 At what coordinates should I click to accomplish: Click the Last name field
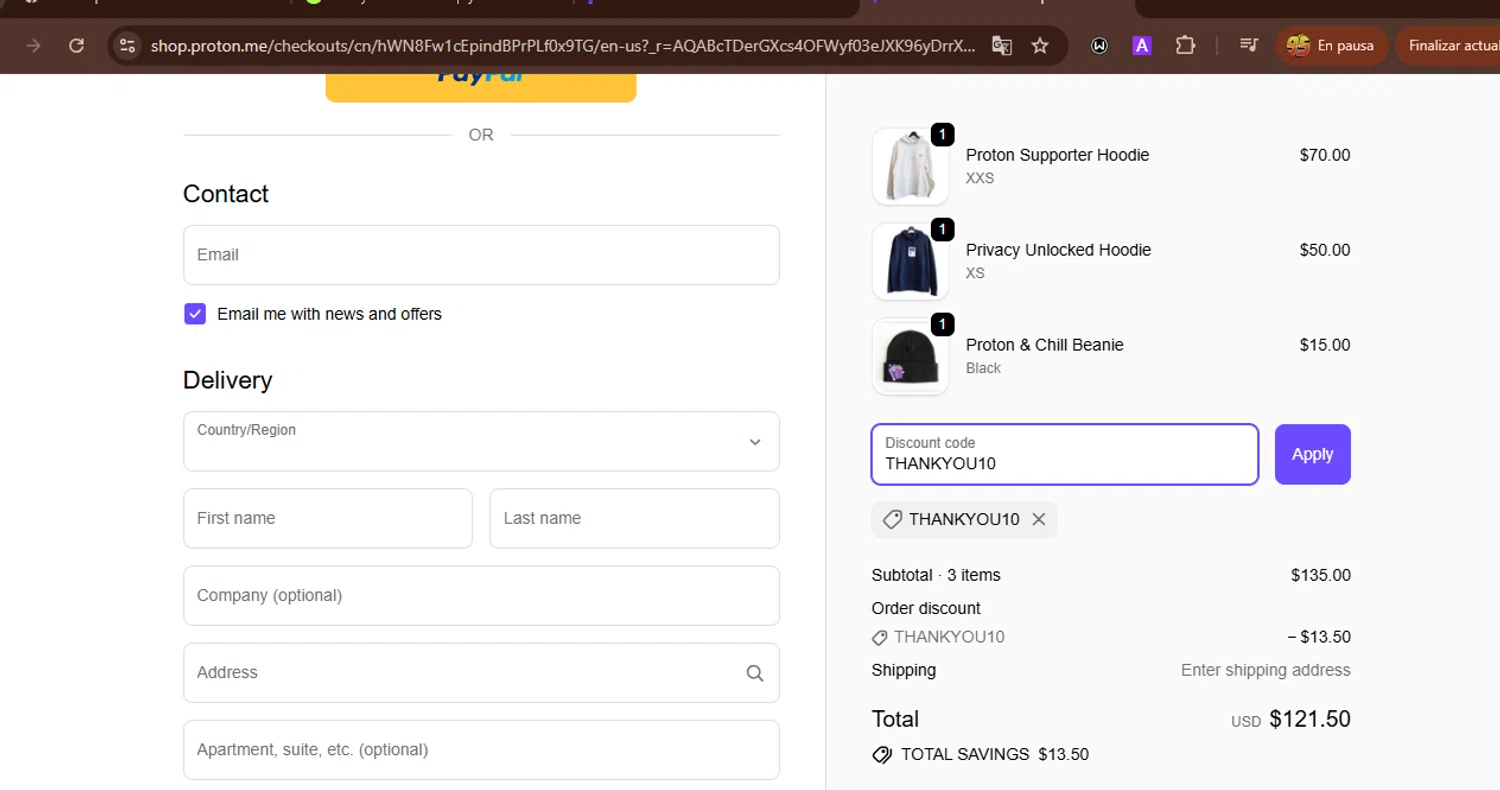(634, 518)
